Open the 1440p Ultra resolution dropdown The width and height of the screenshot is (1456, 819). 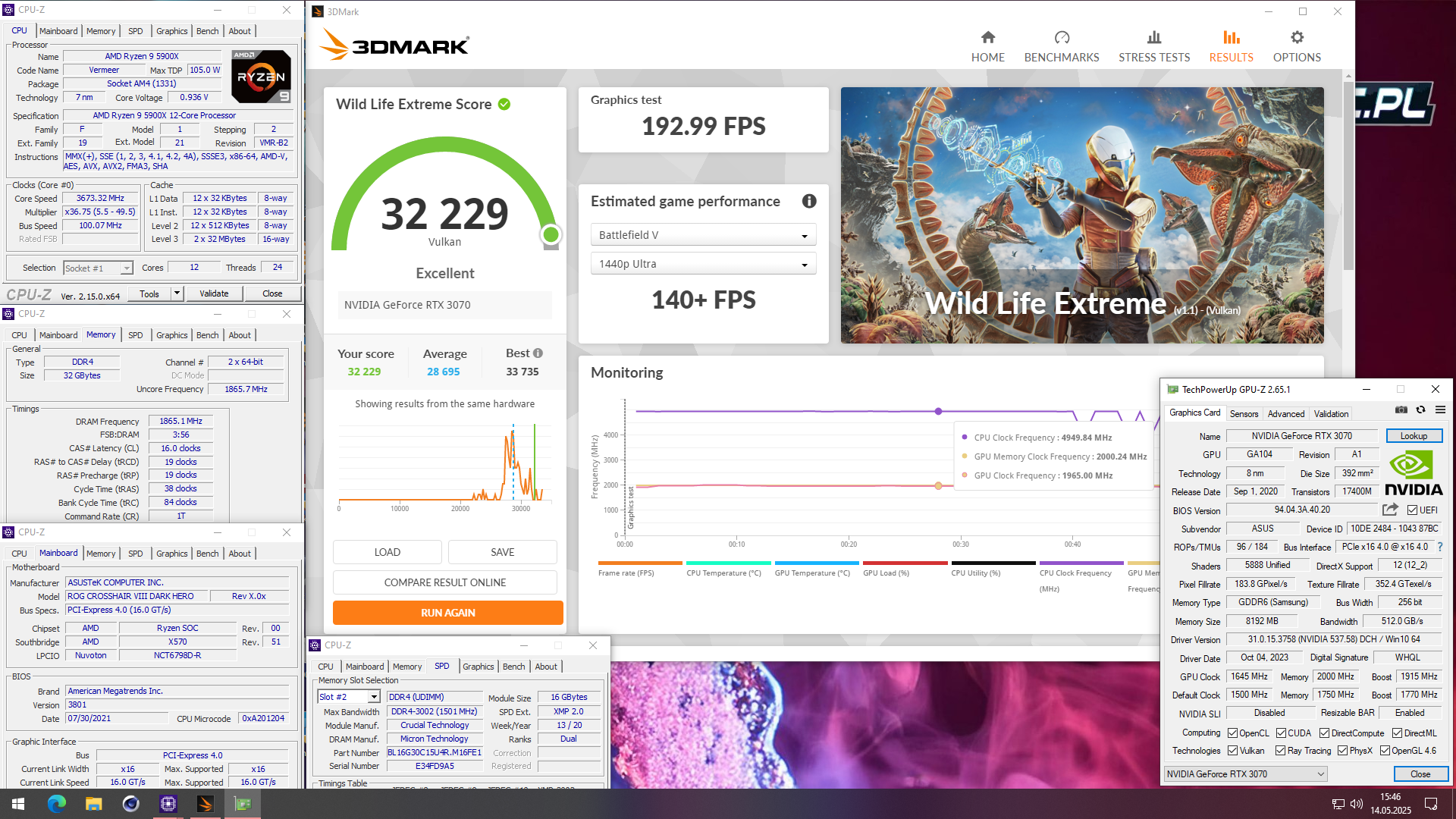703,264
